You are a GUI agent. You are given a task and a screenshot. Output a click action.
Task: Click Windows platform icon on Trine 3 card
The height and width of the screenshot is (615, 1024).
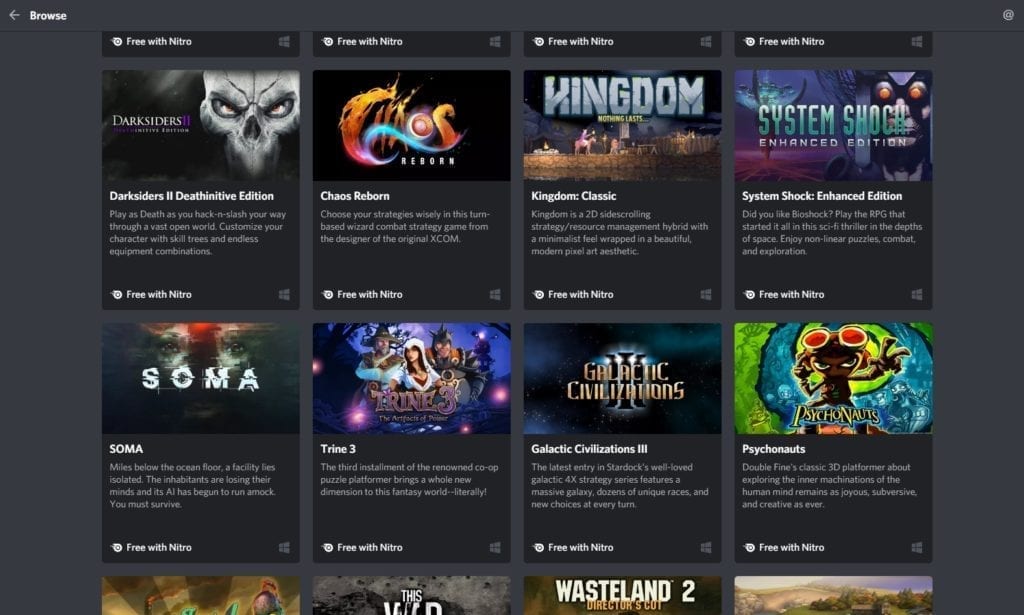495,548
